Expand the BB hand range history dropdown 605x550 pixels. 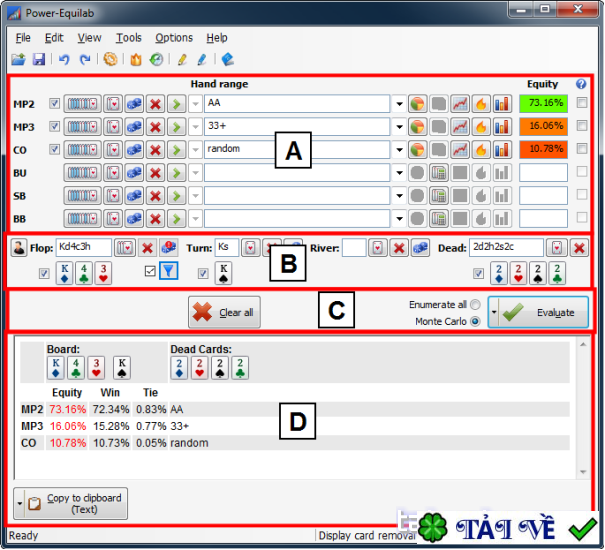[399, 219]
